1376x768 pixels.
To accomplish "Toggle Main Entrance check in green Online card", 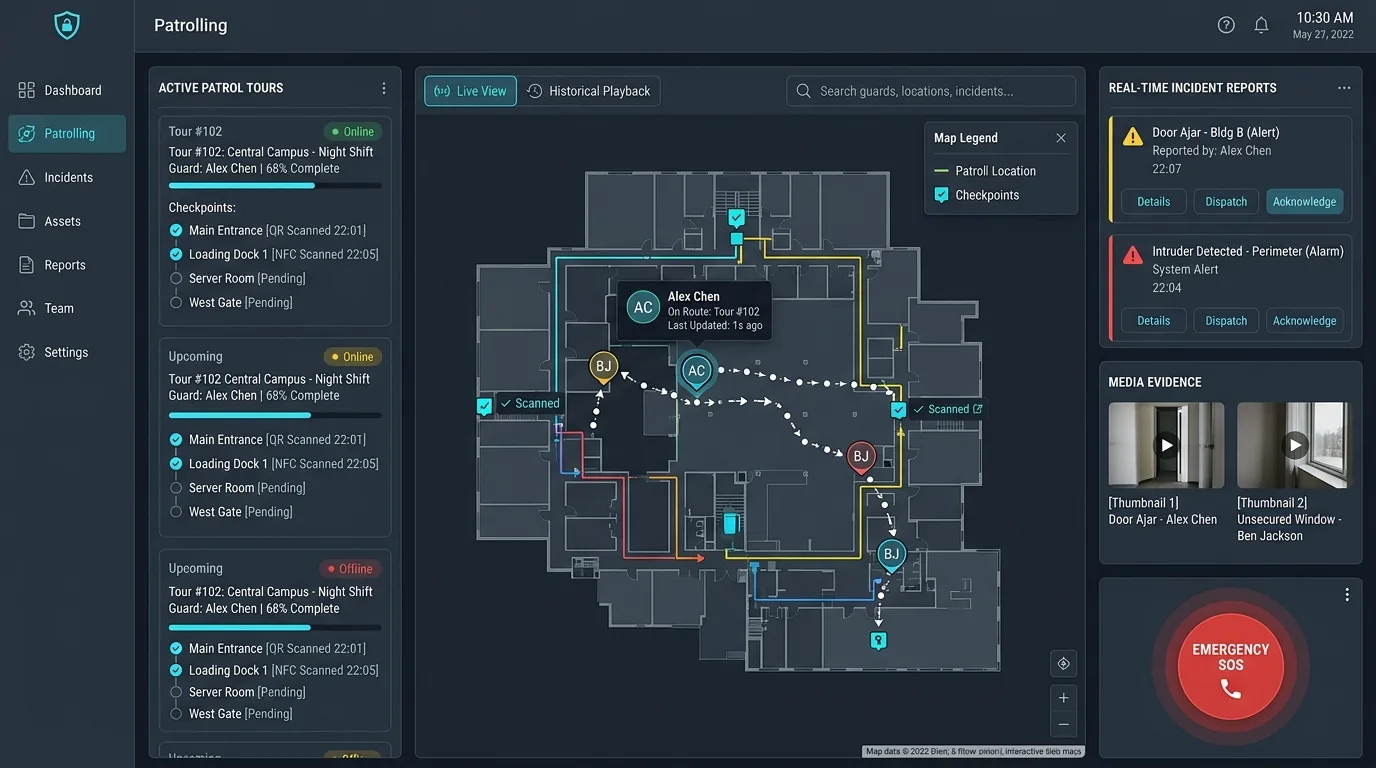I will point(176,230).
